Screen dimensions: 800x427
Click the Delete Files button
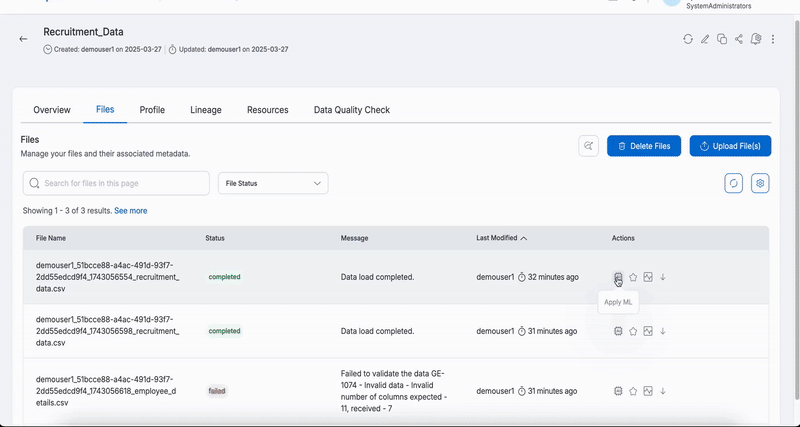point(644,146)
